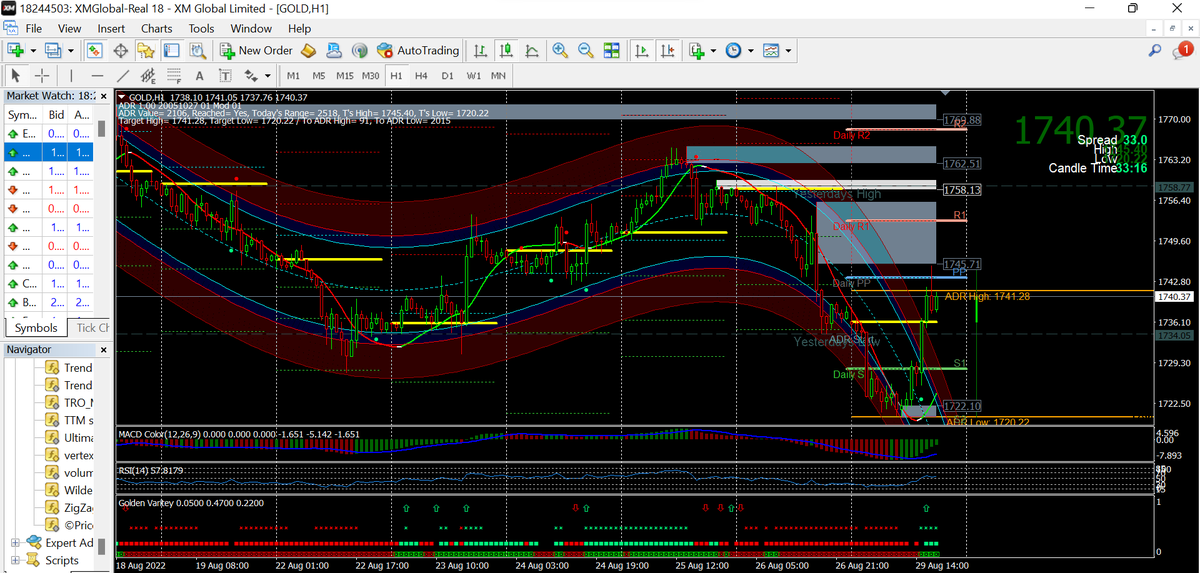The image size is (1200, 573).
Task: Toggle the Chart Shift icon
Action: (x=666, y=50)
